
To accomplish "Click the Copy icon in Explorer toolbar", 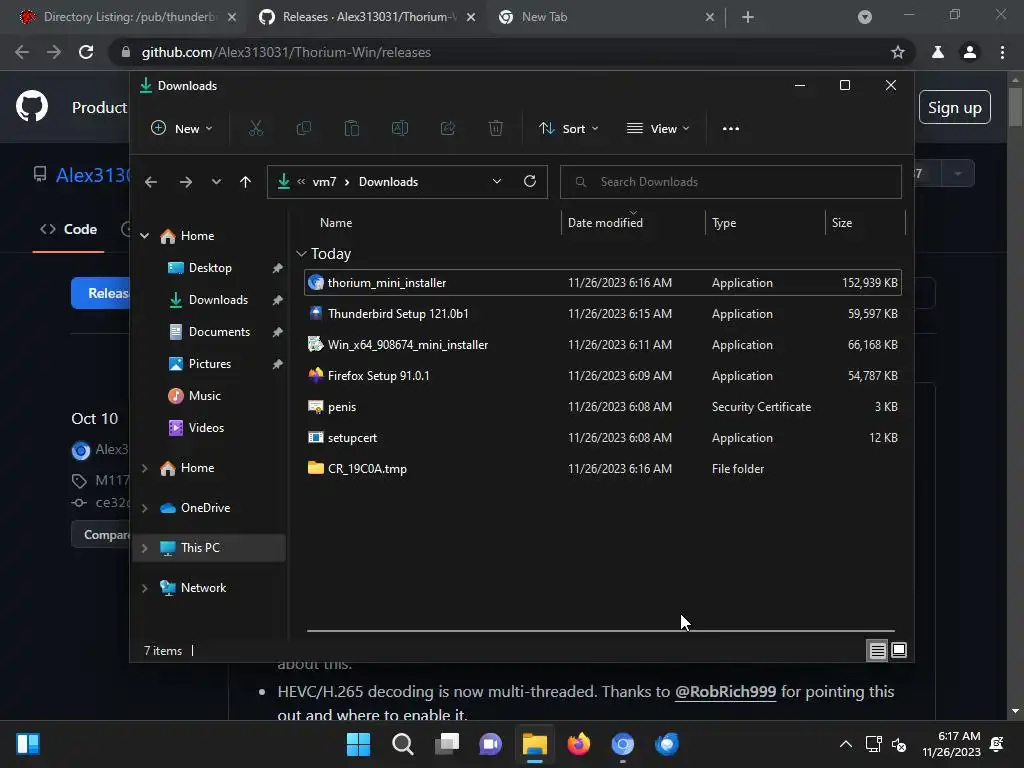I will pyautogui.click(x=304, y=129).
